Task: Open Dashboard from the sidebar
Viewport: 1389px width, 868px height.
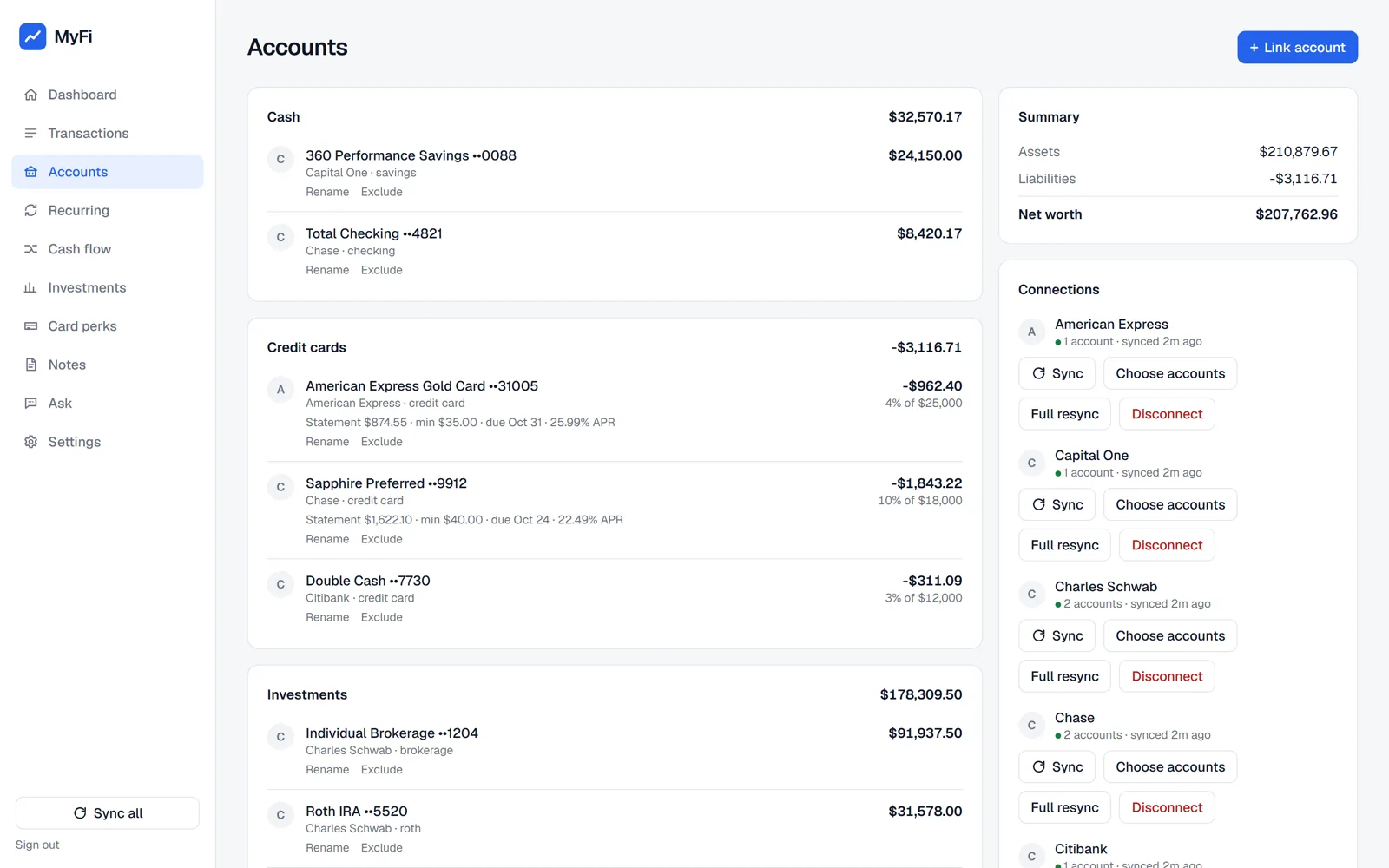Action: coord(108,95)
